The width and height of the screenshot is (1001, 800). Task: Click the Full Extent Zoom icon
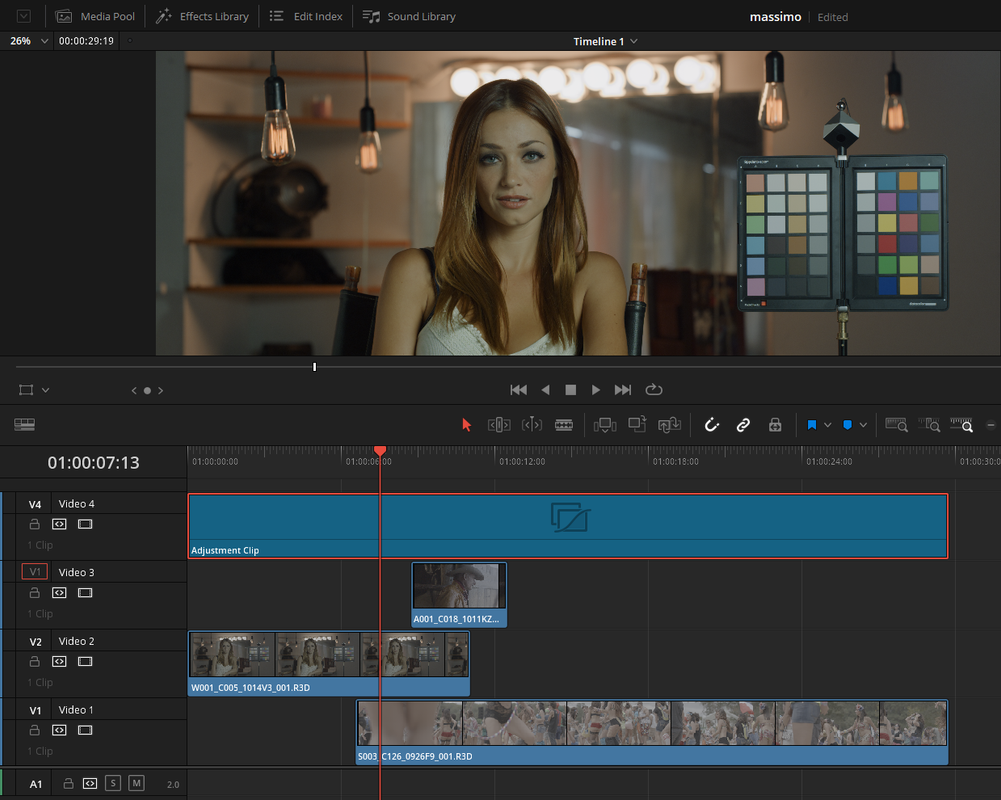pos(896,424)
